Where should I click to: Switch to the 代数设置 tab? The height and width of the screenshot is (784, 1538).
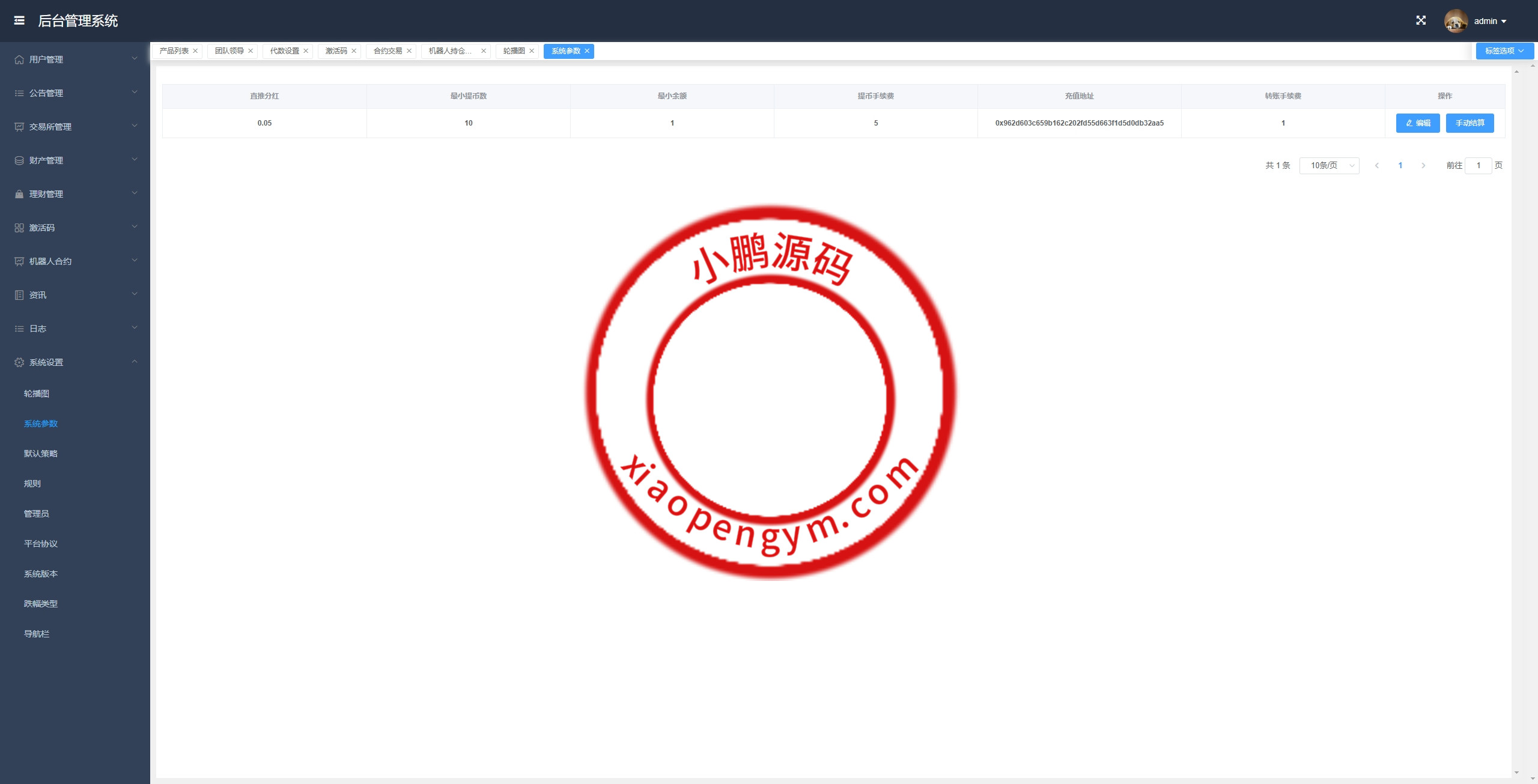[284, 51]
